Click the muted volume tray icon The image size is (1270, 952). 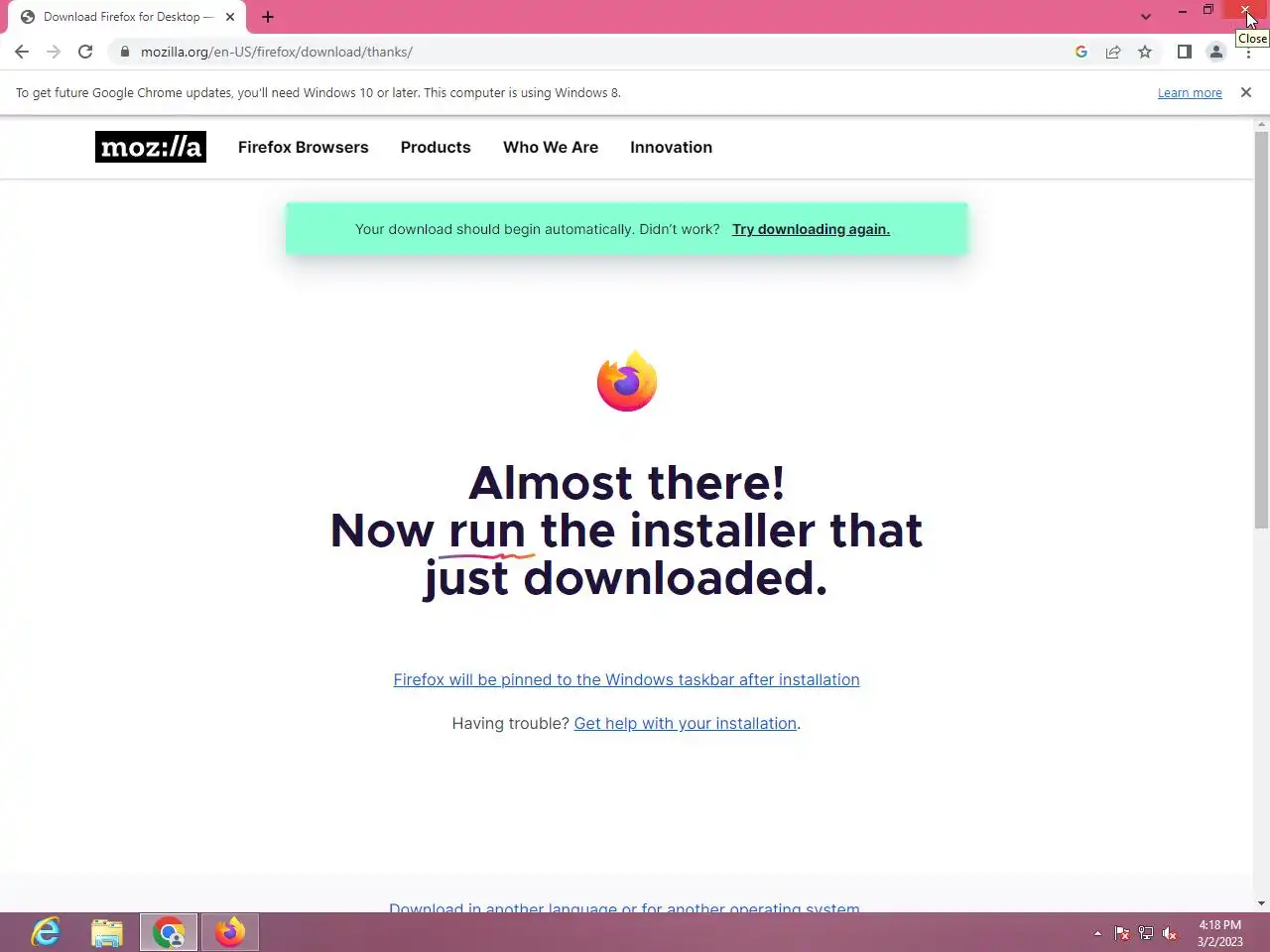coord(1170,933)
